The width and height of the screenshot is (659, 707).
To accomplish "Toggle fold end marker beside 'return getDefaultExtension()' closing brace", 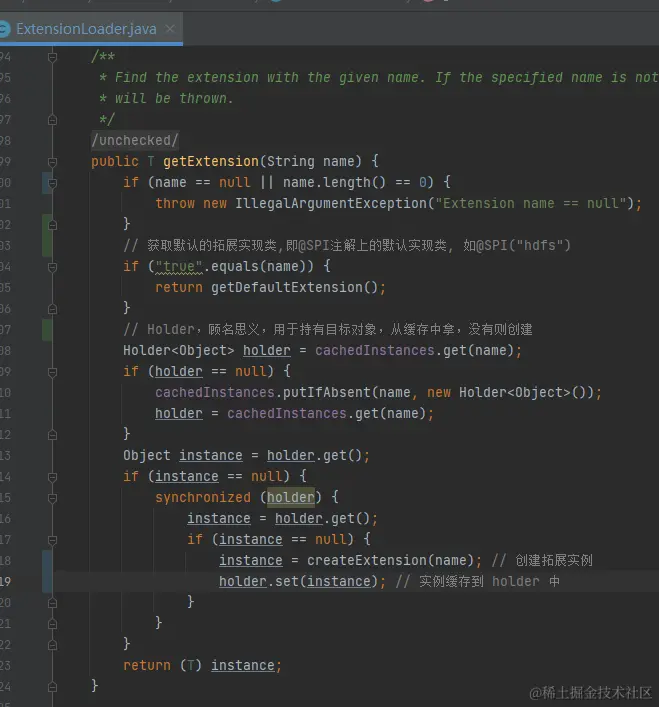I will tap(52, 309).
